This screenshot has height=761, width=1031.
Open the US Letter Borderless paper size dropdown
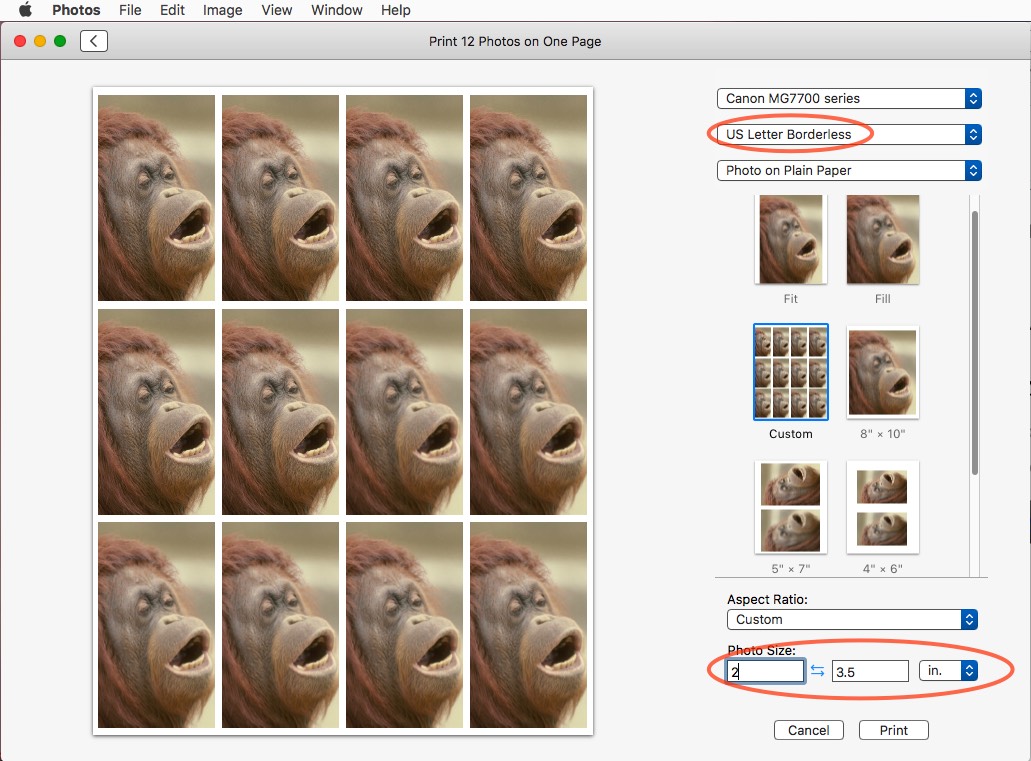pyautogui.click(x=849, y=134)
